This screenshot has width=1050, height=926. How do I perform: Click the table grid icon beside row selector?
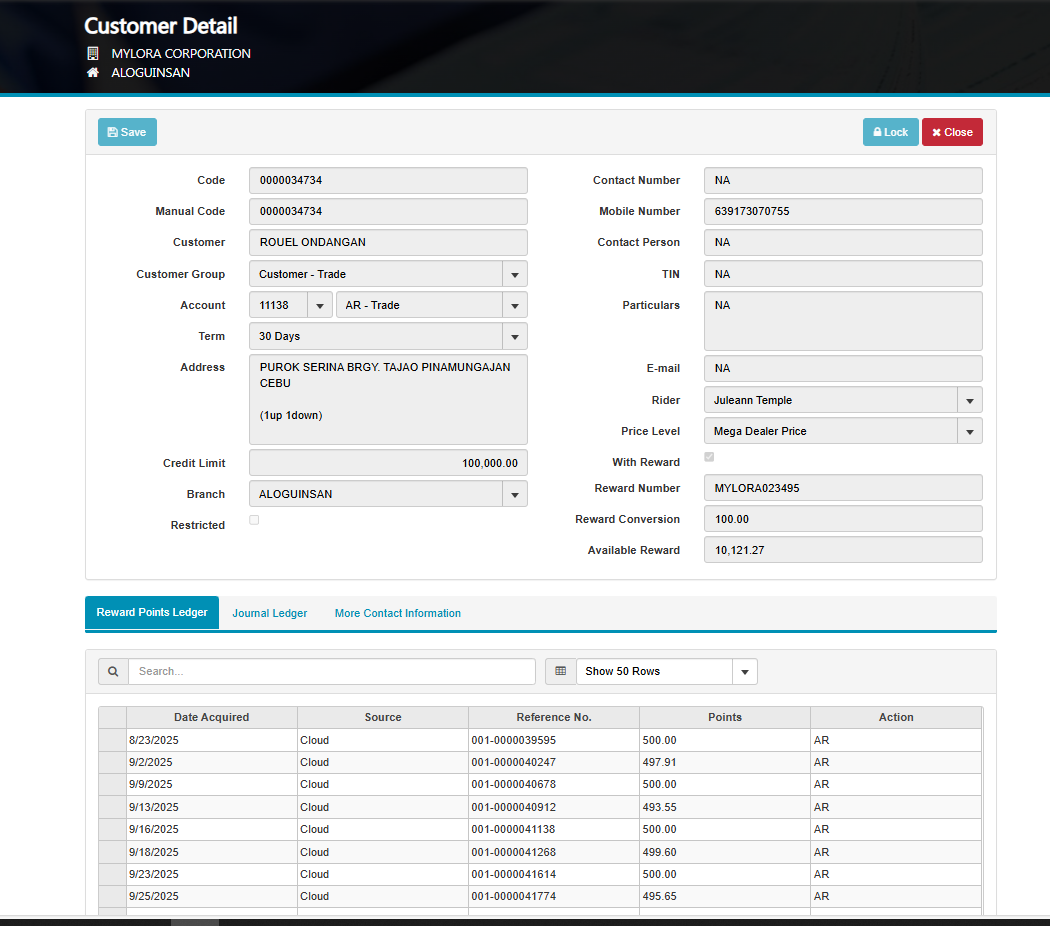560,672
